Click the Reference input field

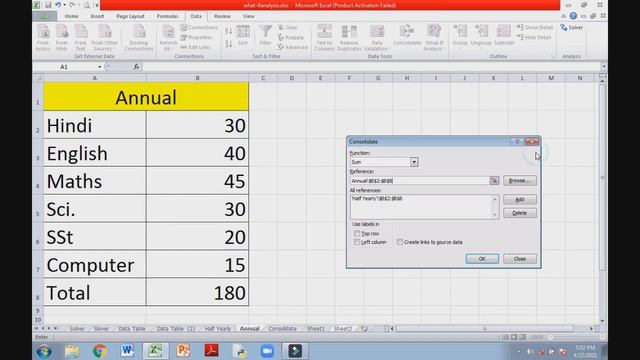coord(419,180)
